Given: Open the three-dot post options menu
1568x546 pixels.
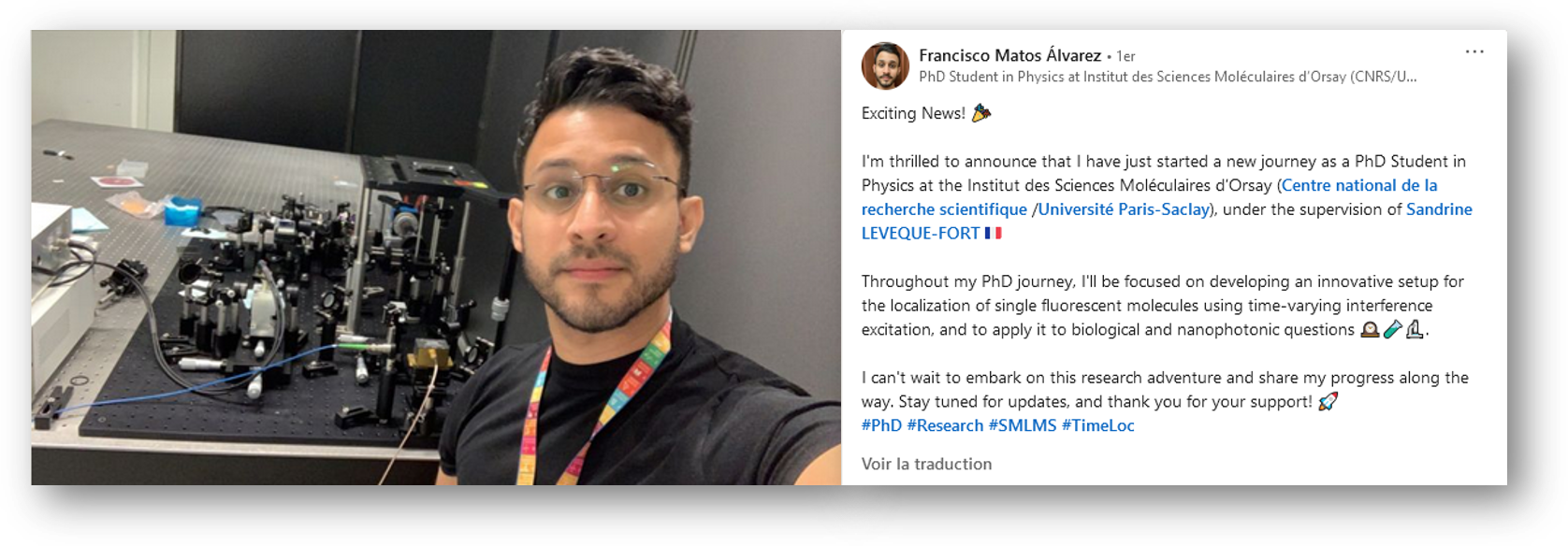Looking at the screenshot, I should pos(1474,51).
